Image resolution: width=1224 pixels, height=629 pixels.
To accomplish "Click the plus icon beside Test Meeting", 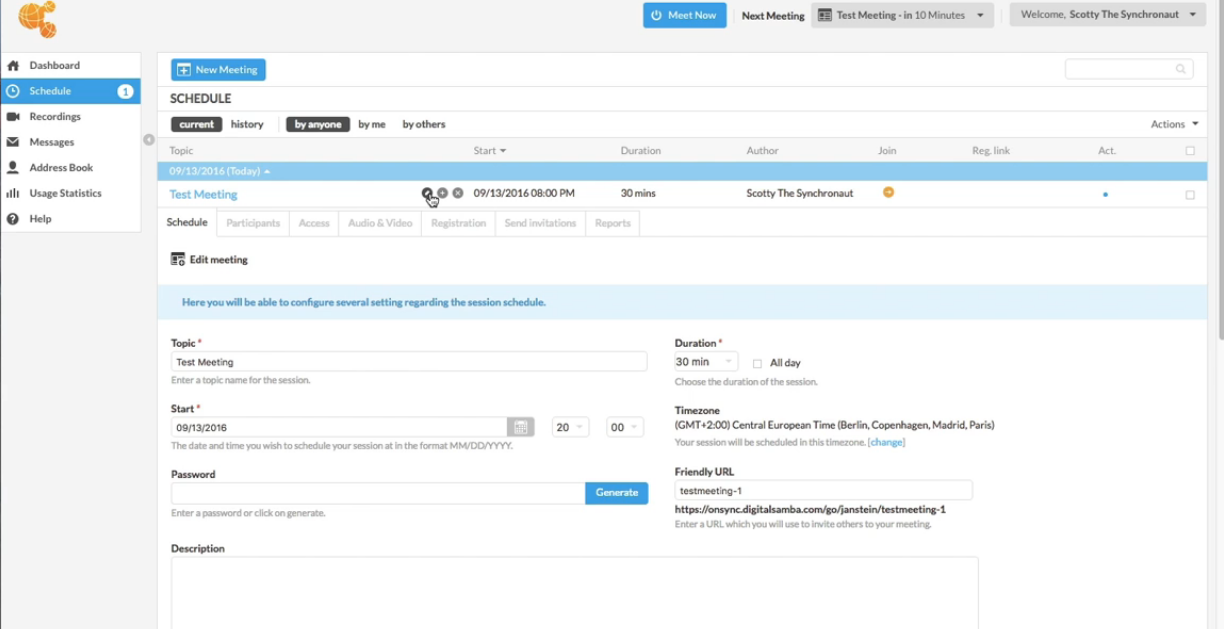I will [443, 193].
